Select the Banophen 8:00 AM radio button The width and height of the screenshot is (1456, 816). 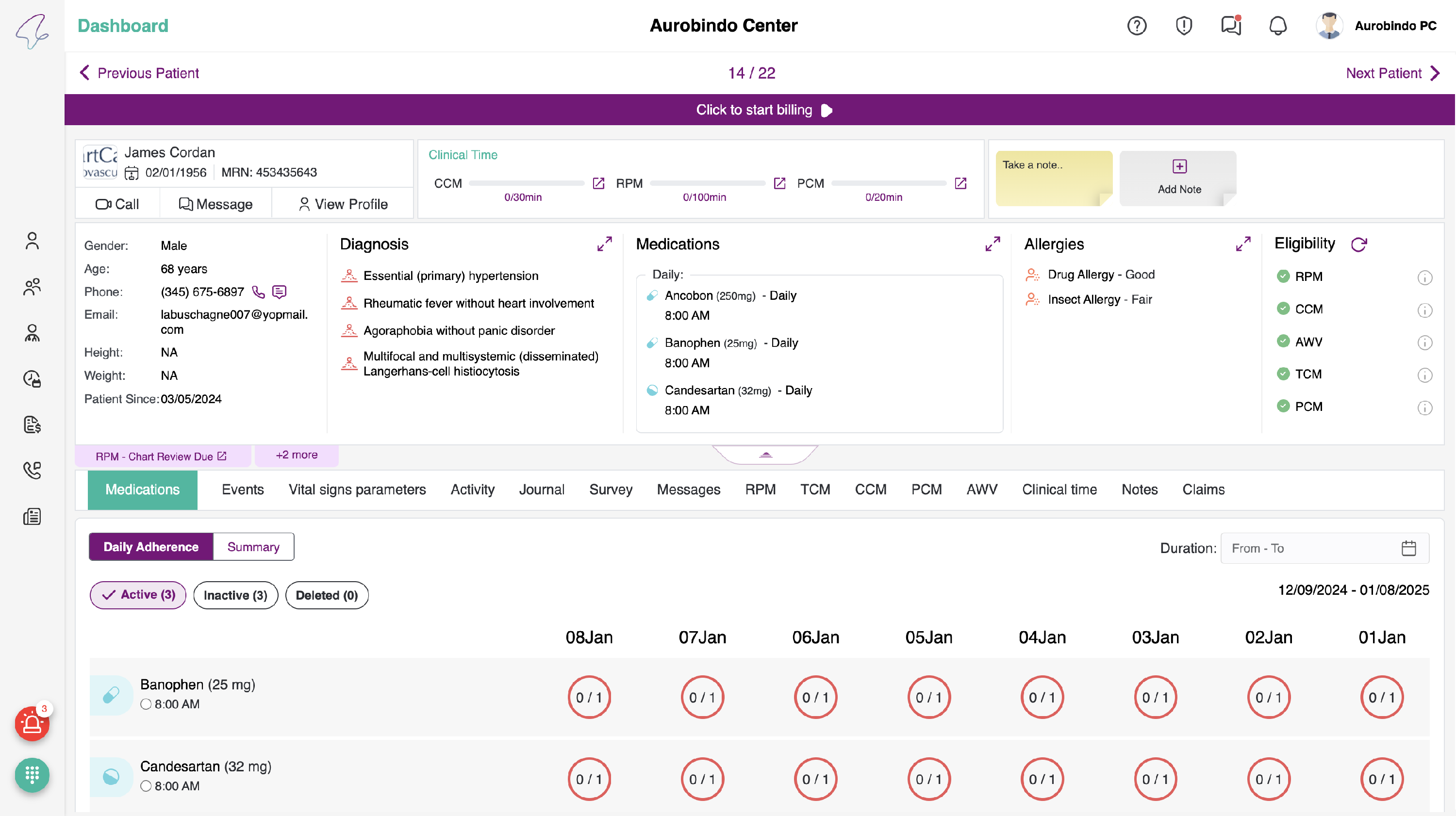point(146,704)
